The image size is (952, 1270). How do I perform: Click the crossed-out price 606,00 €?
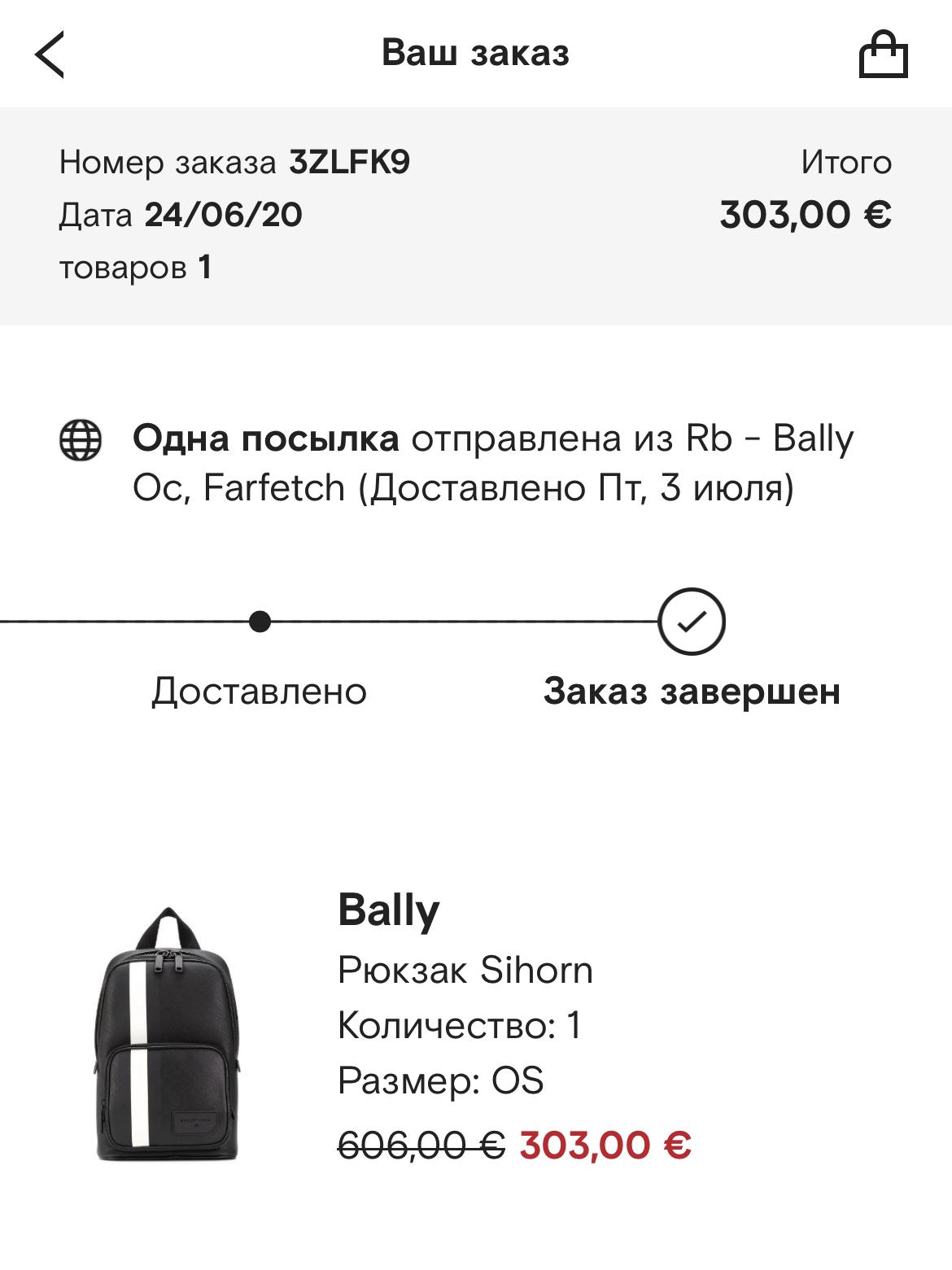click(421, 1146)
